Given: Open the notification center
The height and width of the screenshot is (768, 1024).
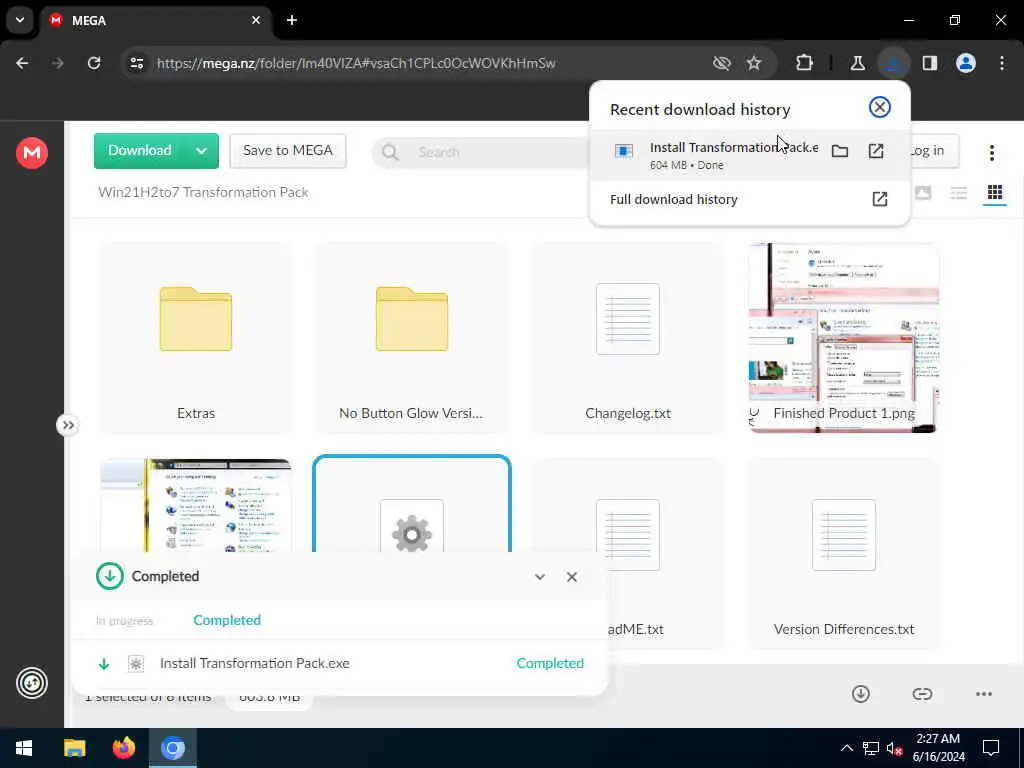Looking at the screenshot, I should click(991, 748).
